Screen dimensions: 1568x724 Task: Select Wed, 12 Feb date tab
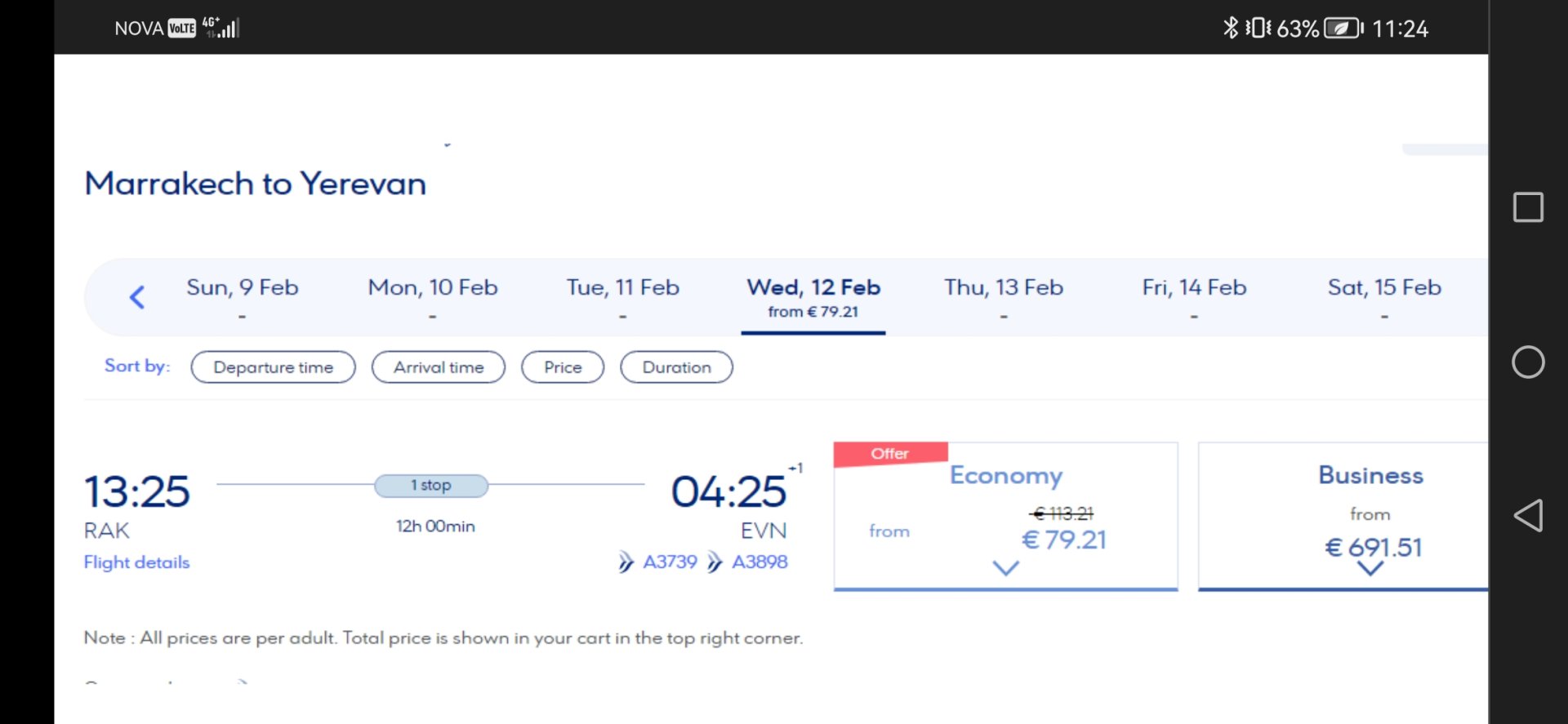coord(813,297)
